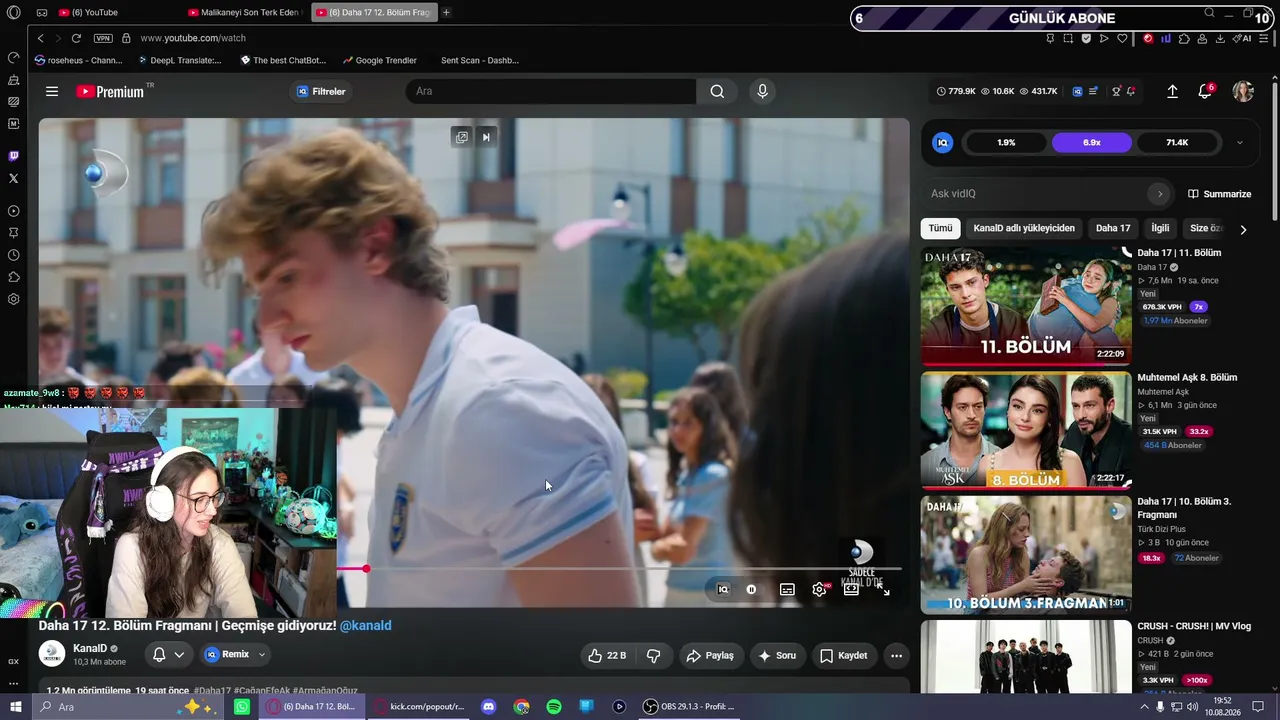Toggle subtitles in the player

click(787, 589)
